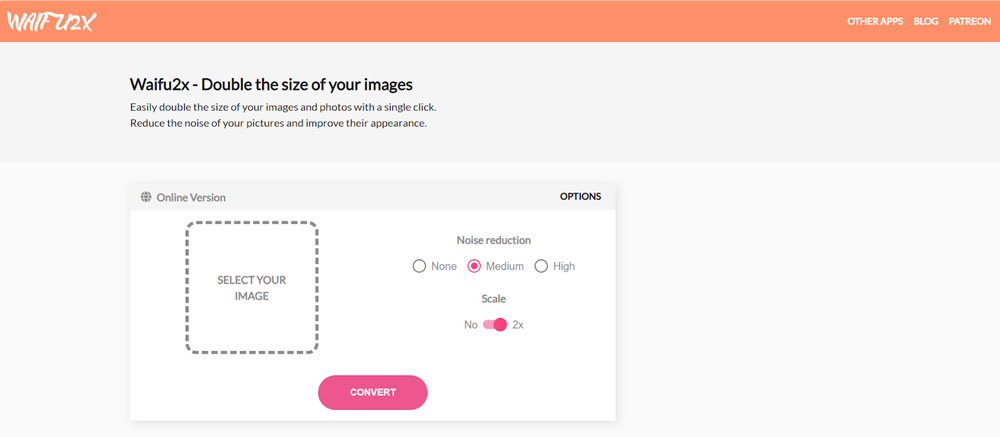Screen dimensions: 1000x437
Task: Select the None noise reduction radio button
Action: pos(420,266)
